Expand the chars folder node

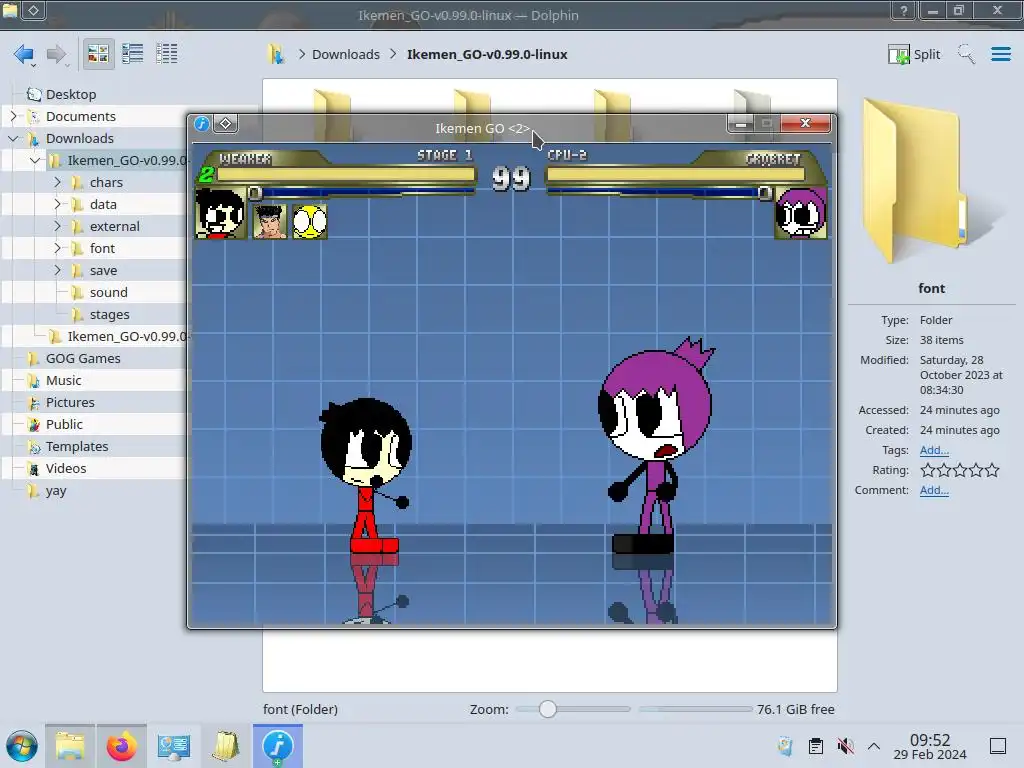coord(57,182)
